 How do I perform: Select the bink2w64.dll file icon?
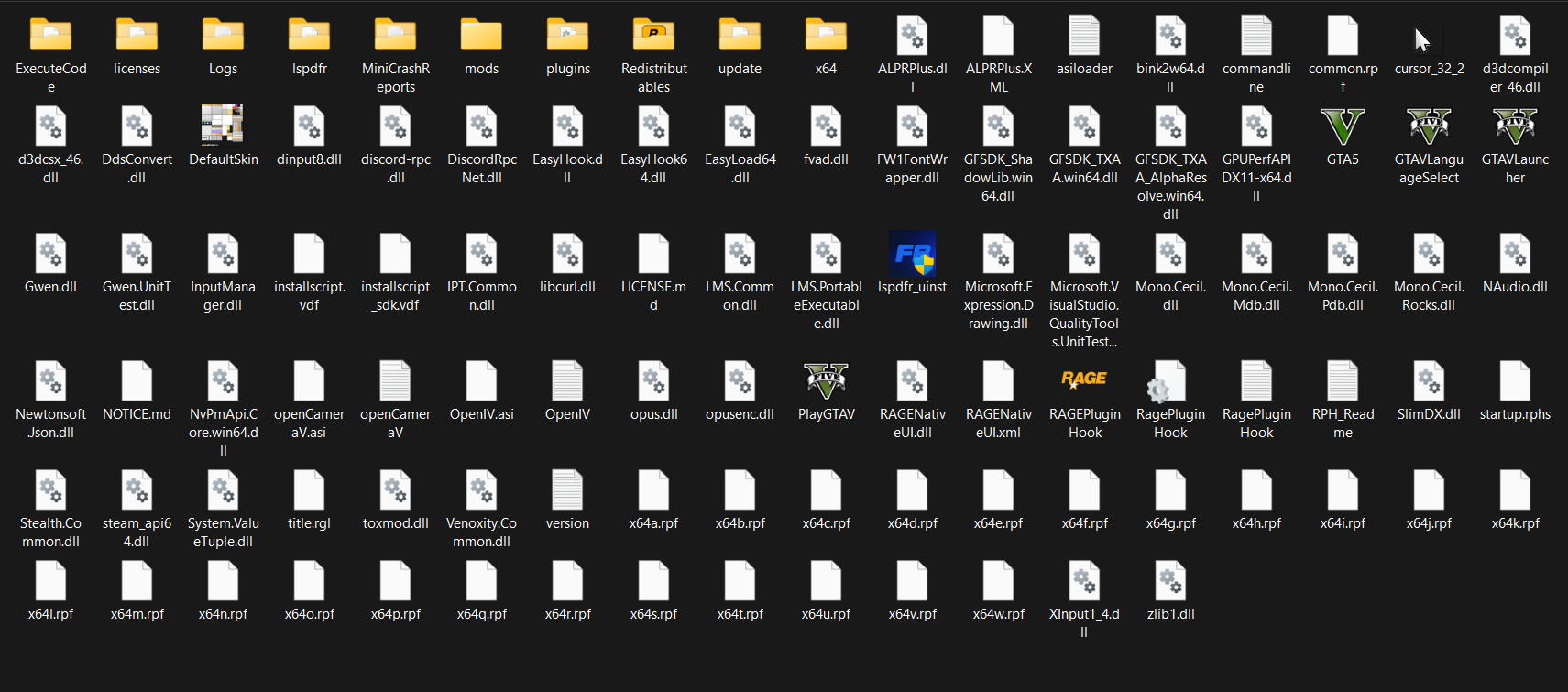click(x=1171, y=36)
